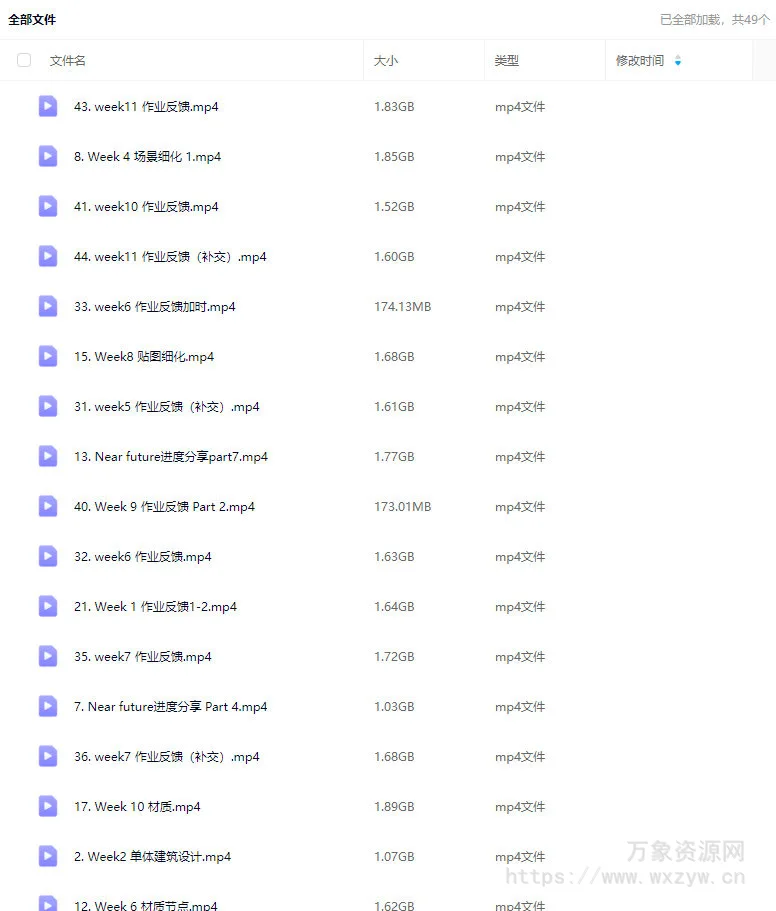The width and height of the screenshot is (776, 911).
Task: Click video icon of 2. Week2 单体建筑设计.mp4
Action: tap(48, 856)
